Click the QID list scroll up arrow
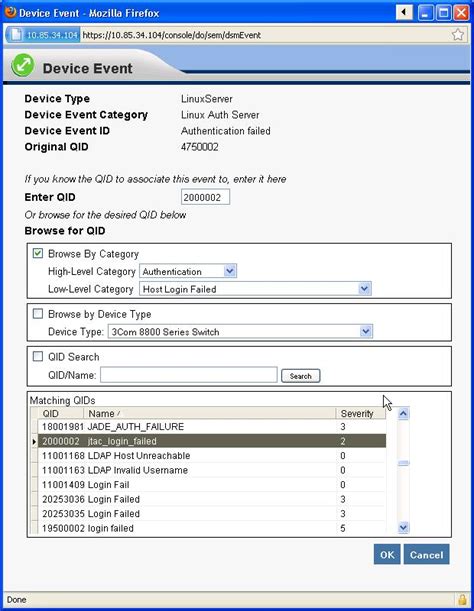 [x=403, y=413]
